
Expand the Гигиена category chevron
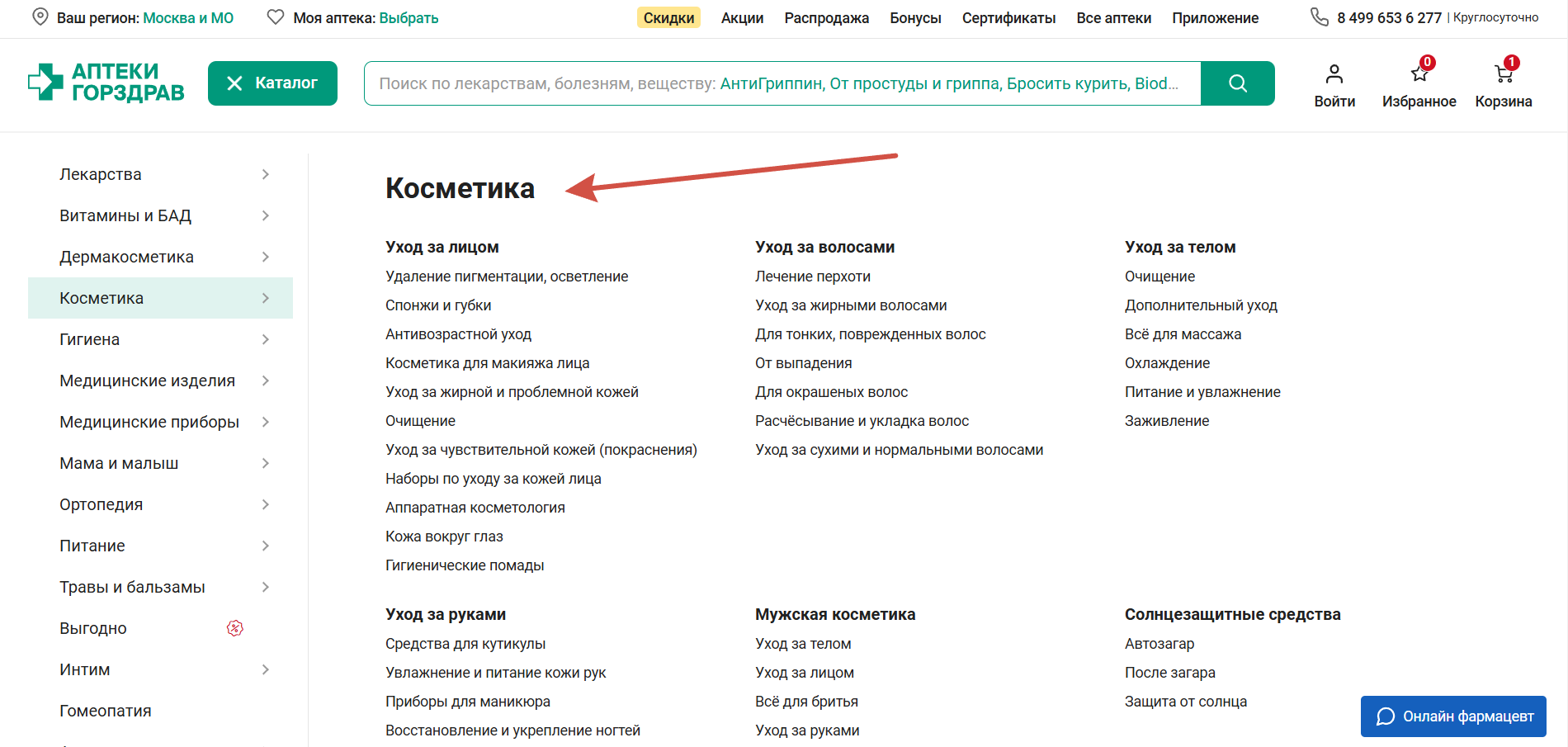point(266,339)
